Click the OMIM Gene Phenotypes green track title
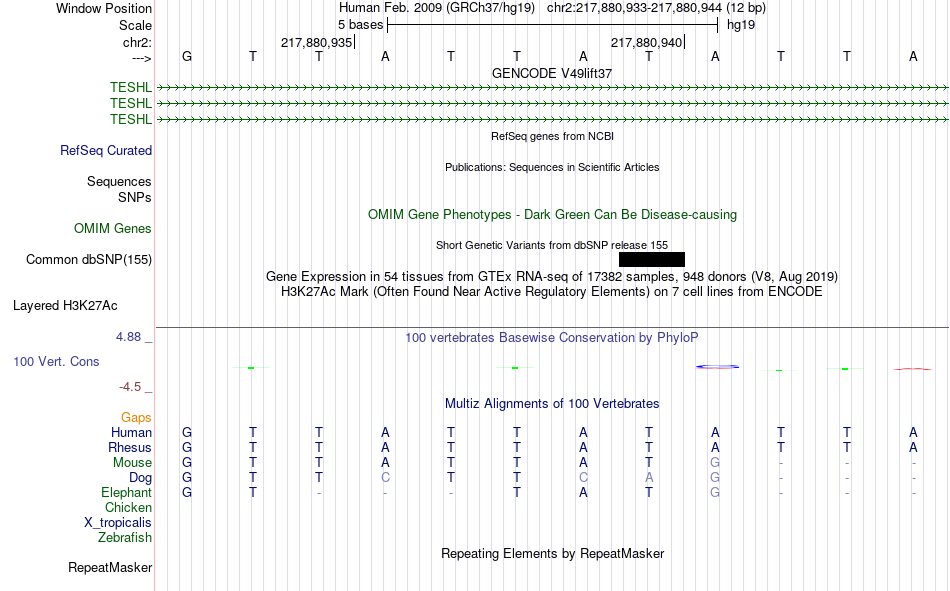Screen dimensions: 950x591 (x=553, y=215)
